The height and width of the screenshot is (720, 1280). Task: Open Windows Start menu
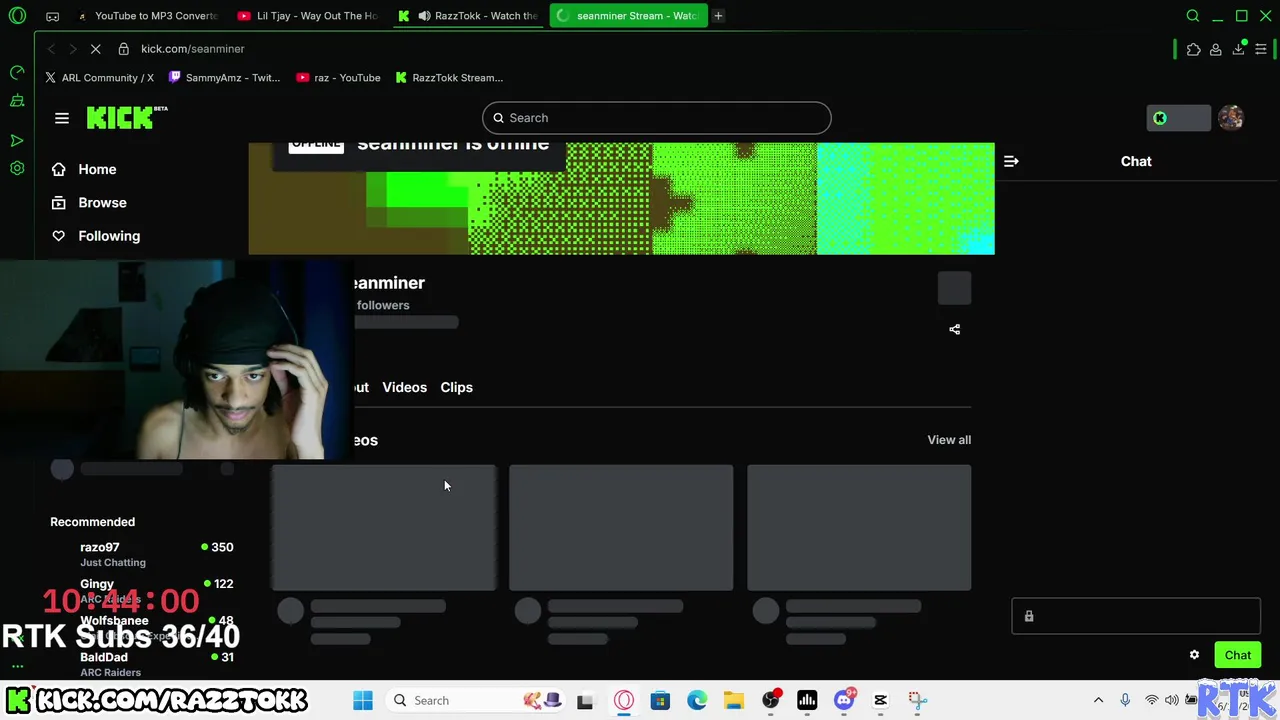point(363,700)
